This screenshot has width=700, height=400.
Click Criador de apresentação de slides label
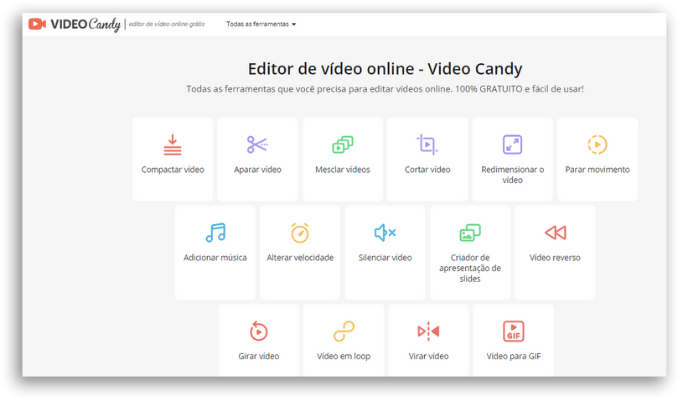[x=470, y=268]
